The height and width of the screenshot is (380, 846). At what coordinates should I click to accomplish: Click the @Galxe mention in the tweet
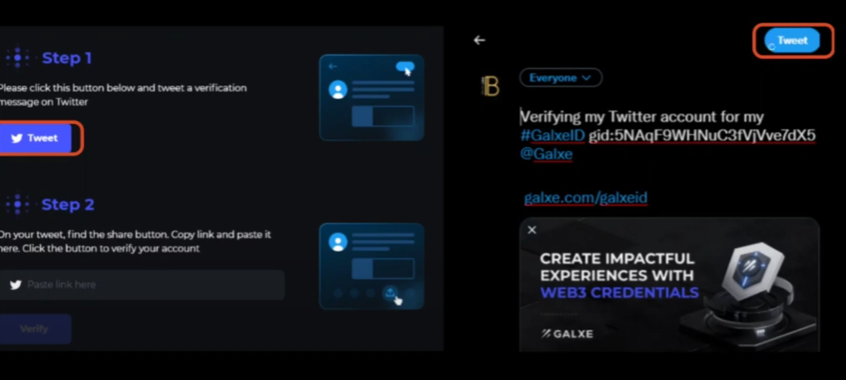click(546, 154)
